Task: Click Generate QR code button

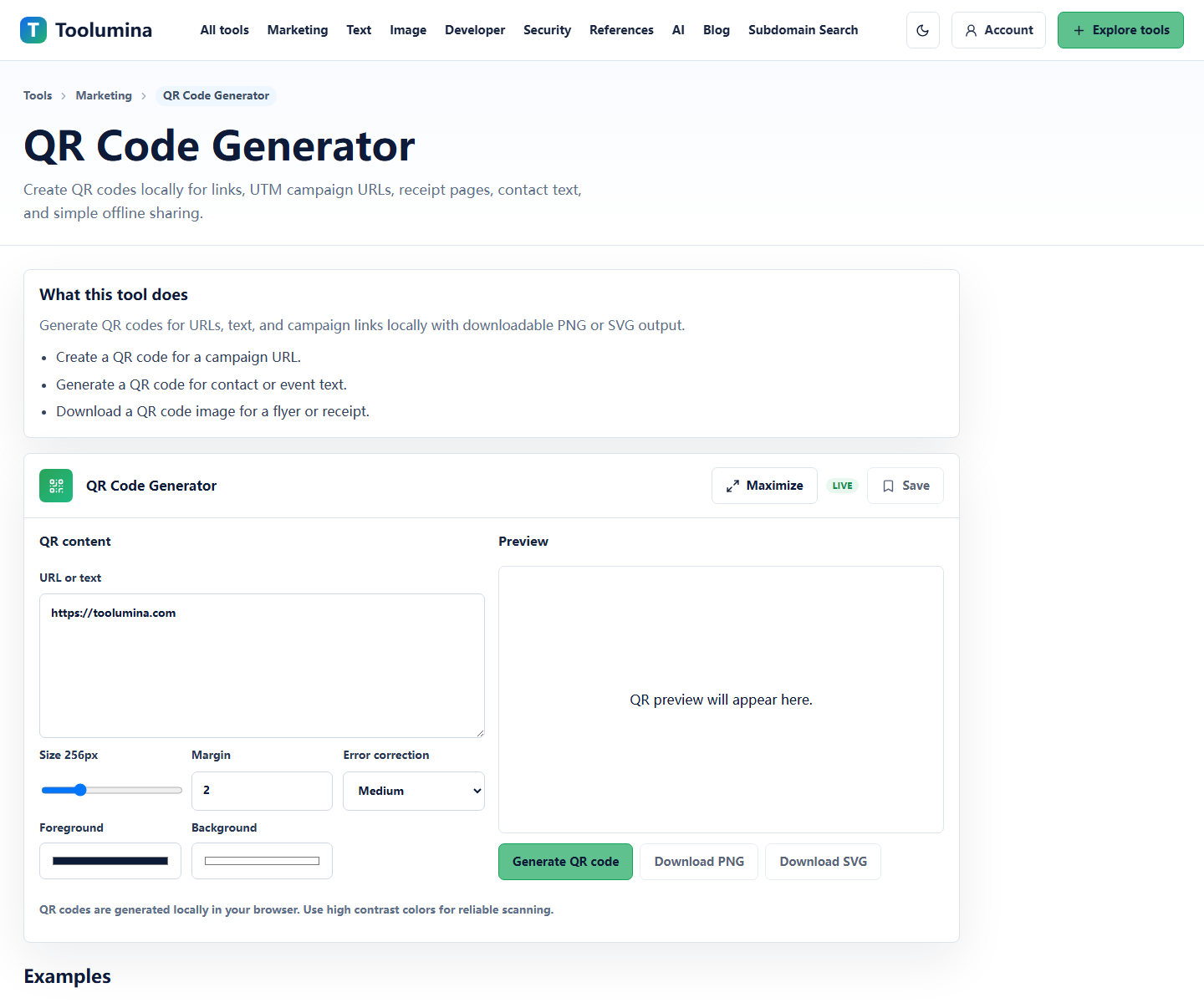Action: [x=565, y=862]
